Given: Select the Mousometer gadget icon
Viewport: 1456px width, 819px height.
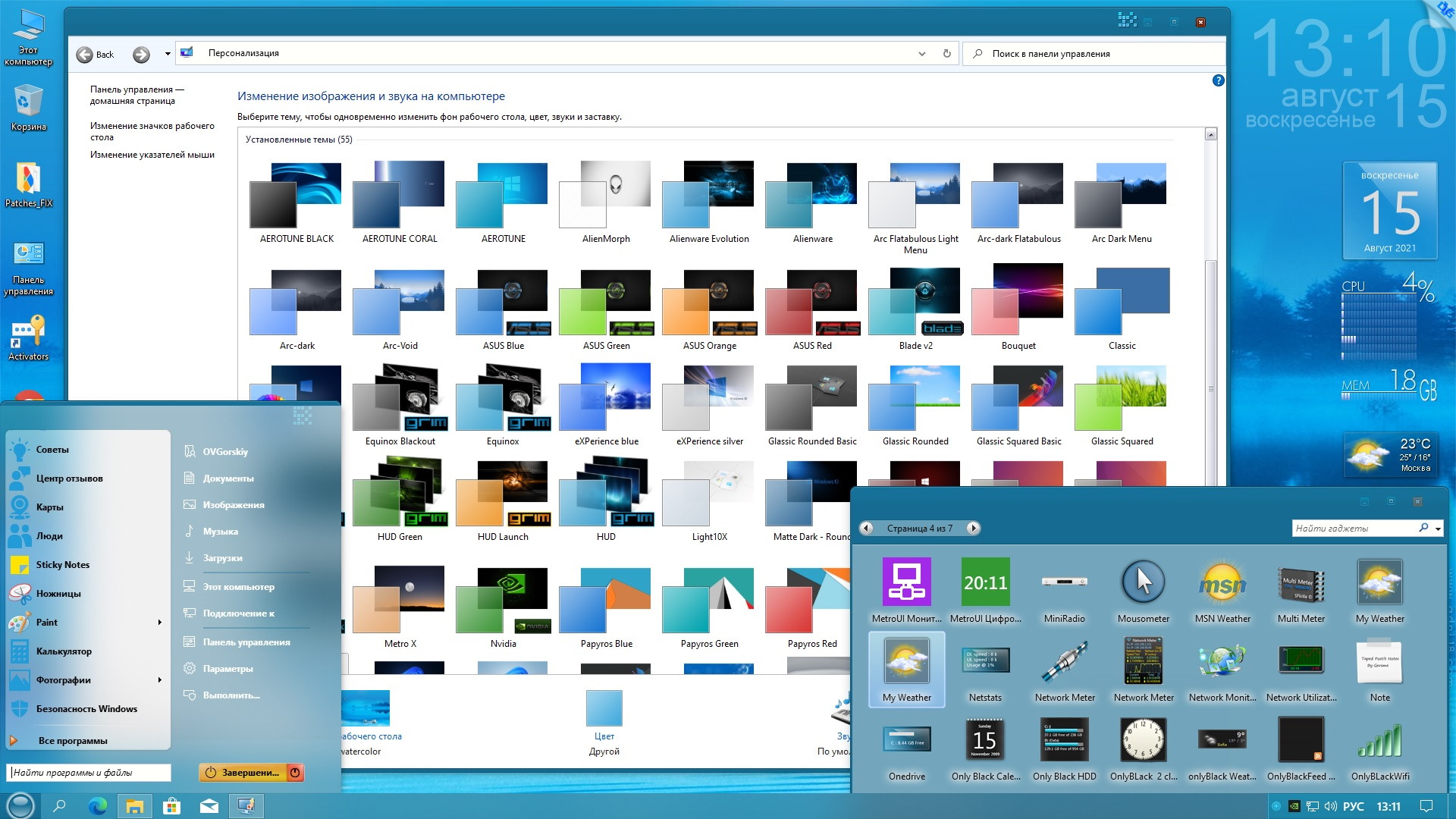Looking at the screenshot, I should click(x=1143, y=582).
